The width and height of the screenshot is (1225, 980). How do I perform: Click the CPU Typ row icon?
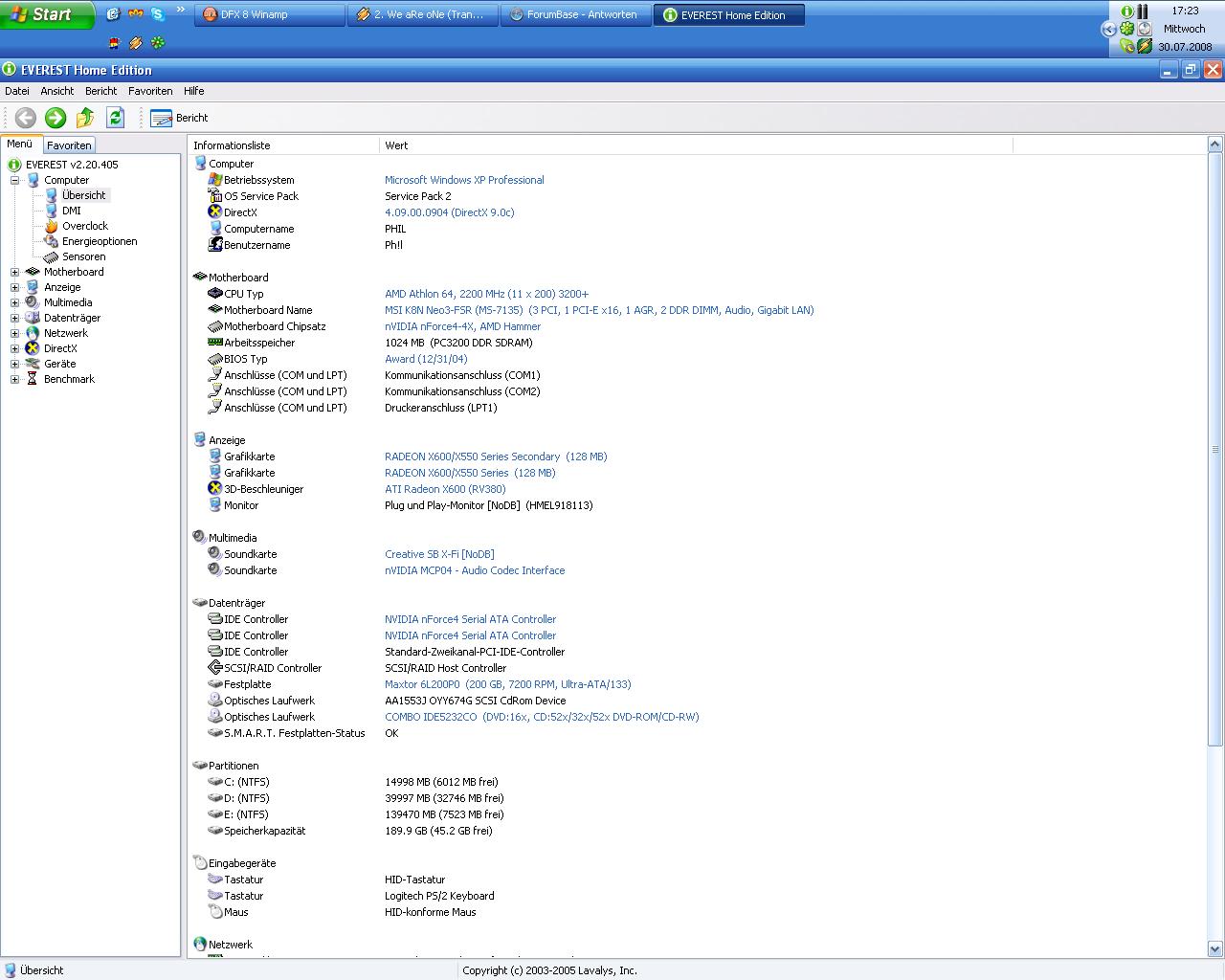click(215, 294)
